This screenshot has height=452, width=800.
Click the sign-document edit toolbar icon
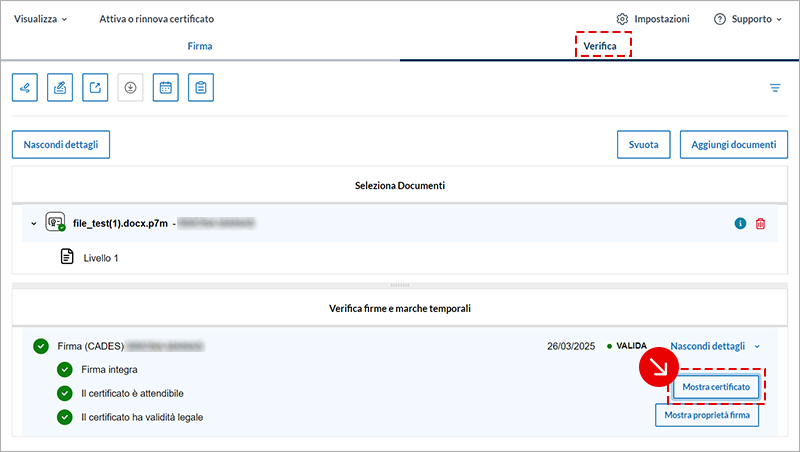click(x=60, y=88)
